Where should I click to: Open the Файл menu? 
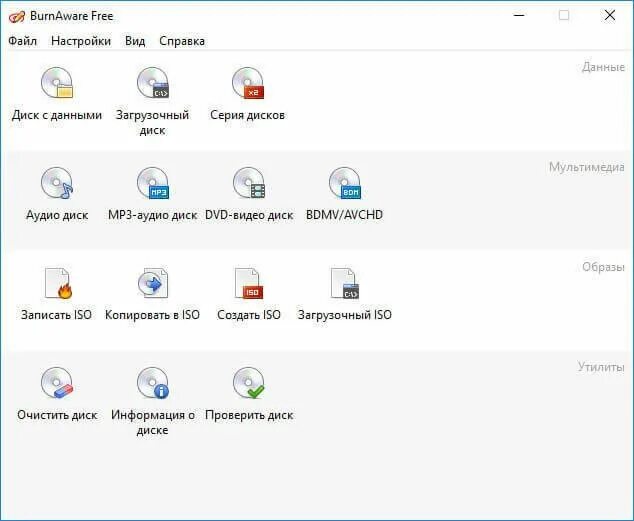pos(23,41)
